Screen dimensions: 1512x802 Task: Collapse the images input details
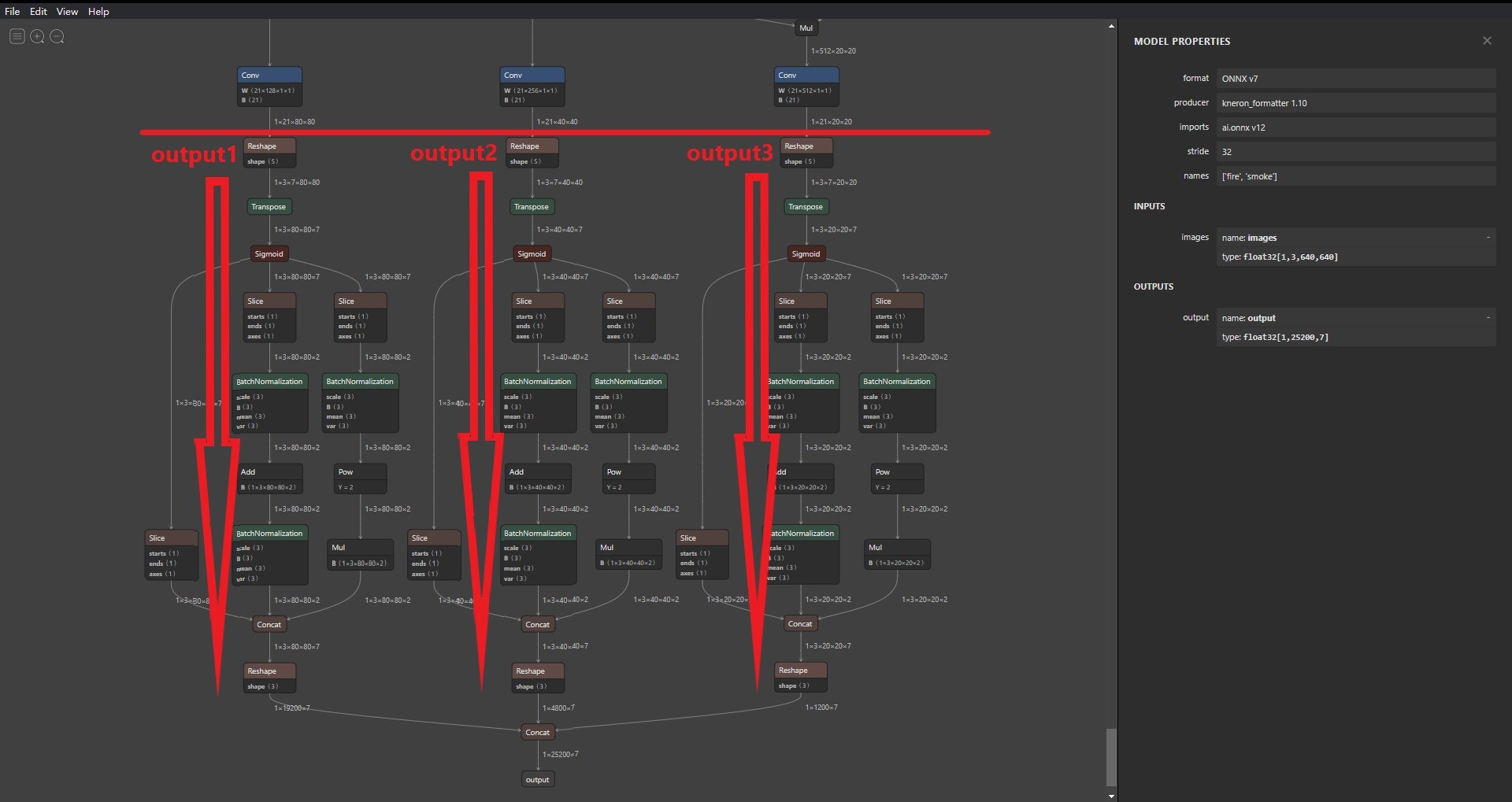click(x=1488, y=237)
